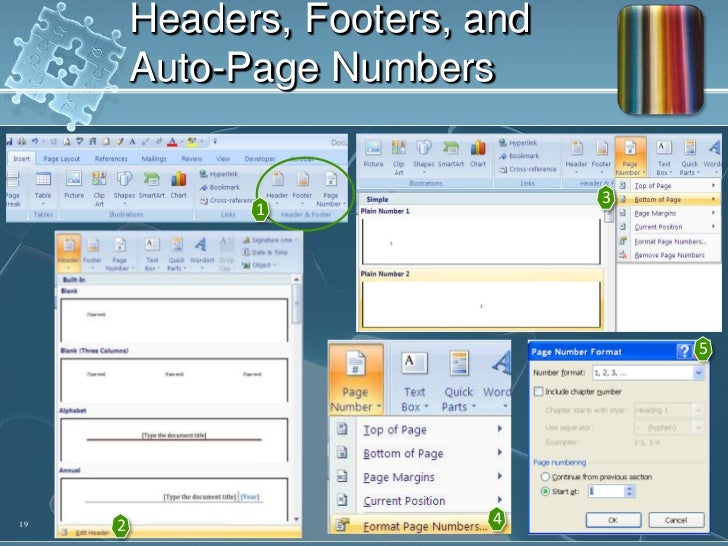This screenshot has width=728, height=546.
Task: Click OK in Page Number Format dialog
Action: (x=613, y=520)
